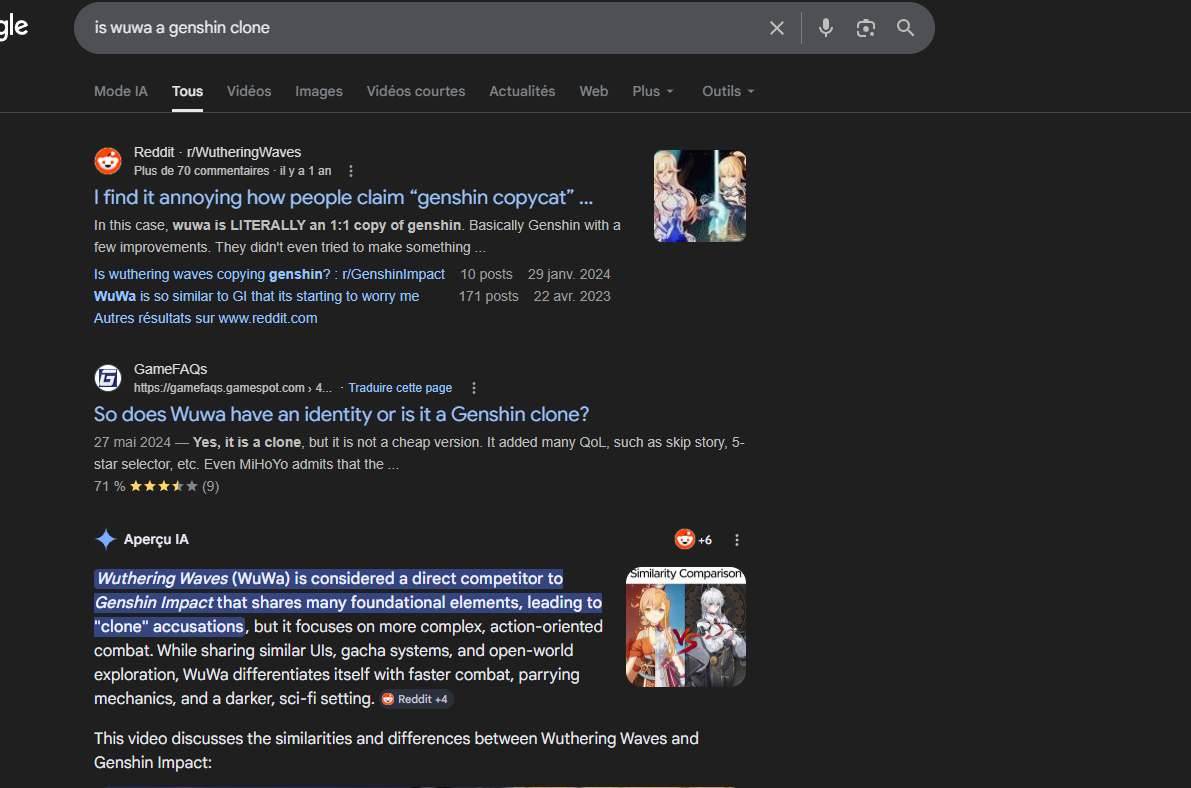Click the '22 avr. 2023' date
Viewport: 1191px width, 788px height.
pos(572,296)
